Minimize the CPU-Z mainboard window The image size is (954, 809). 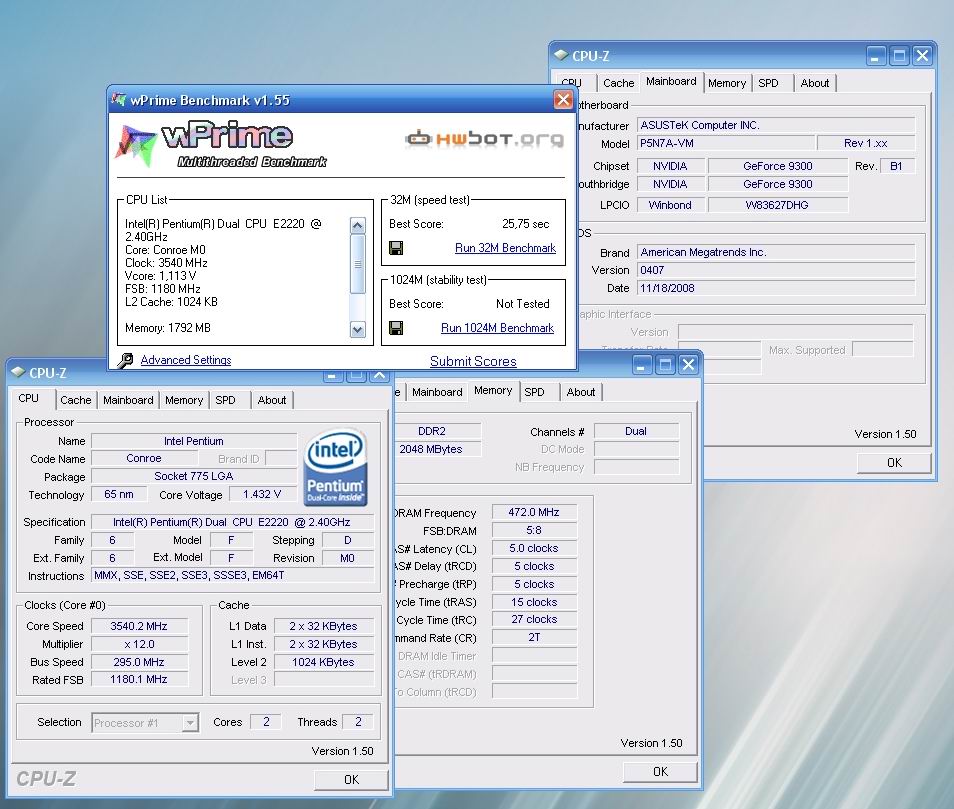tap(876, 56)
